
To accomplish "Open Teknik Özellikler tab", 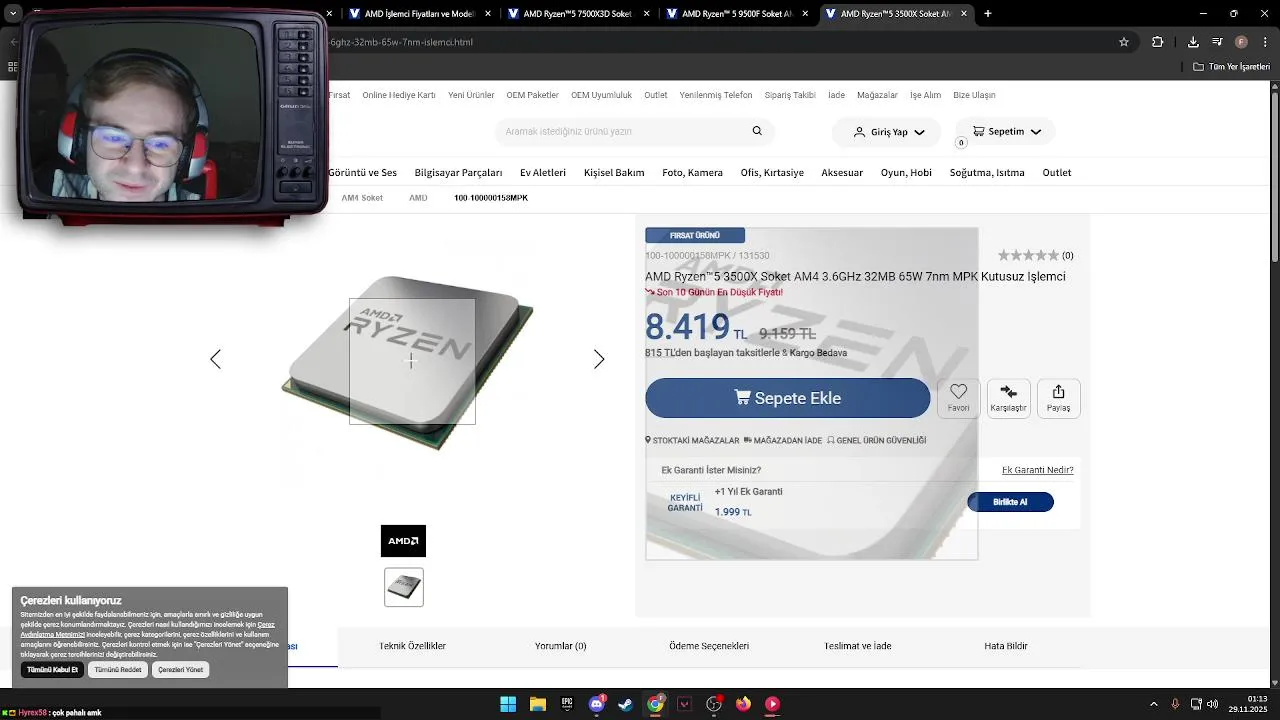I will [412, 646].
